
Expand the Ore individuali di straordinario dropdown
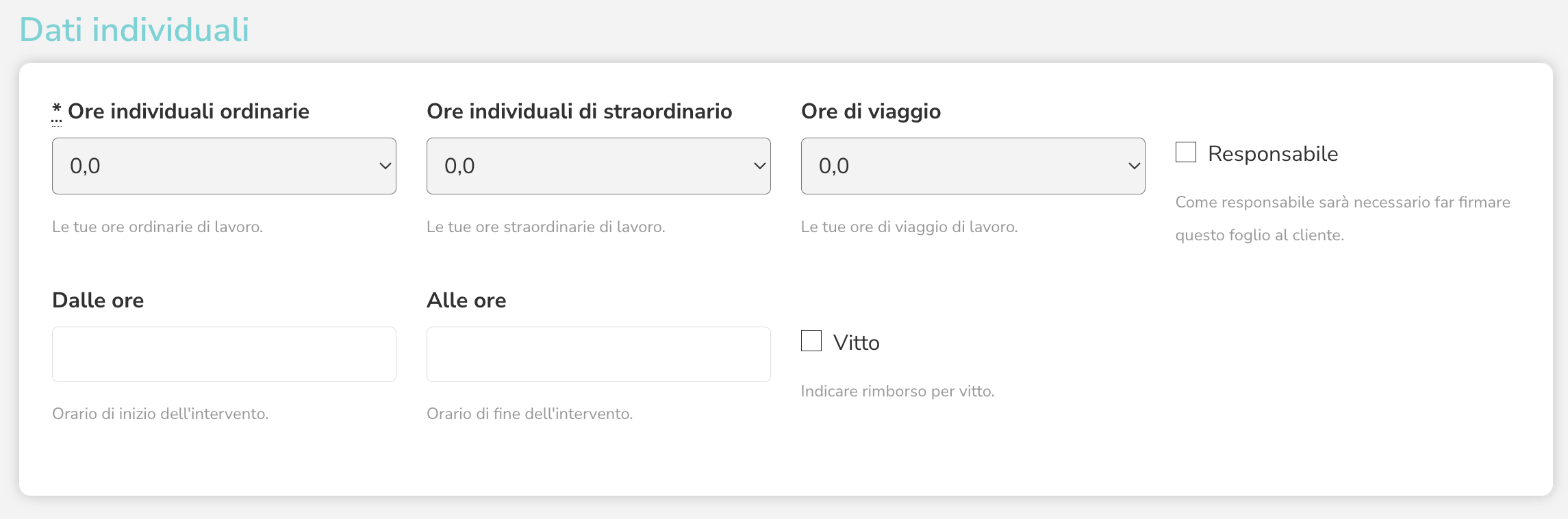coord(598,166)
